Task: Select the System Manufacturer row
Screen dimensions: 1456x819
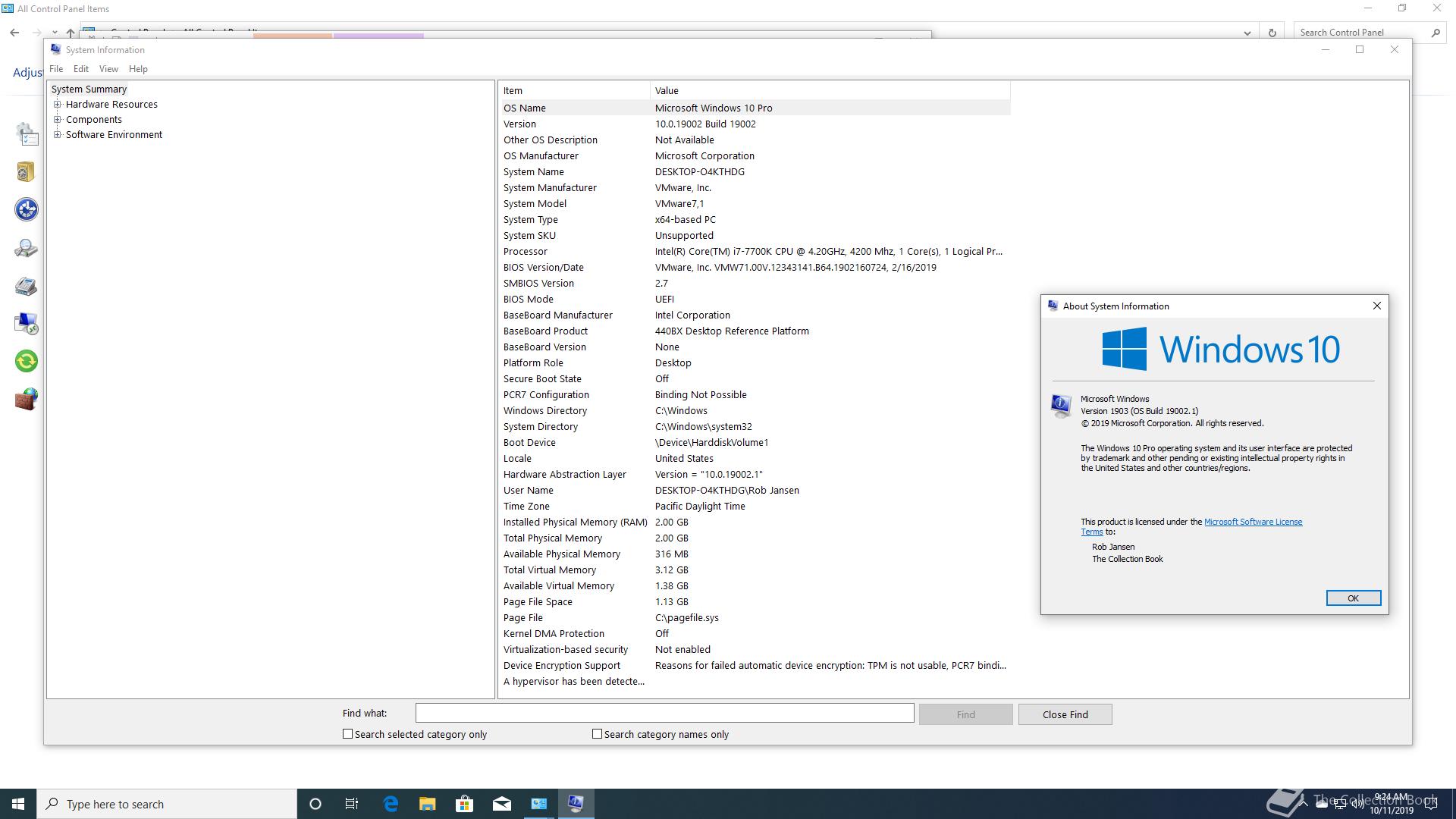Action: coord(755,187)
